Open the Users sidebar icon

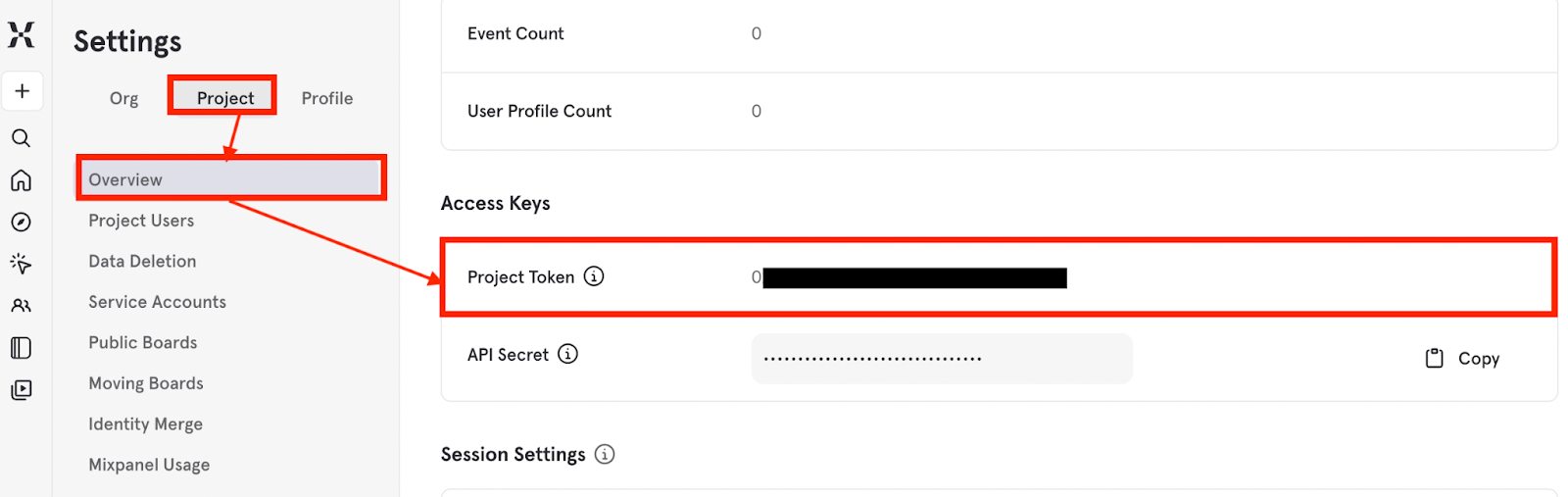[x=21, y=306]
